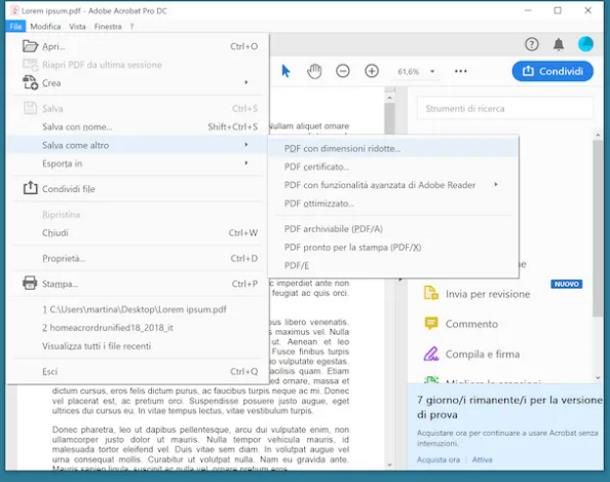Click Invia per revisione label
The height and width of the screenshot is (482, 610).
pyautogui.click(x=487, y=294)
